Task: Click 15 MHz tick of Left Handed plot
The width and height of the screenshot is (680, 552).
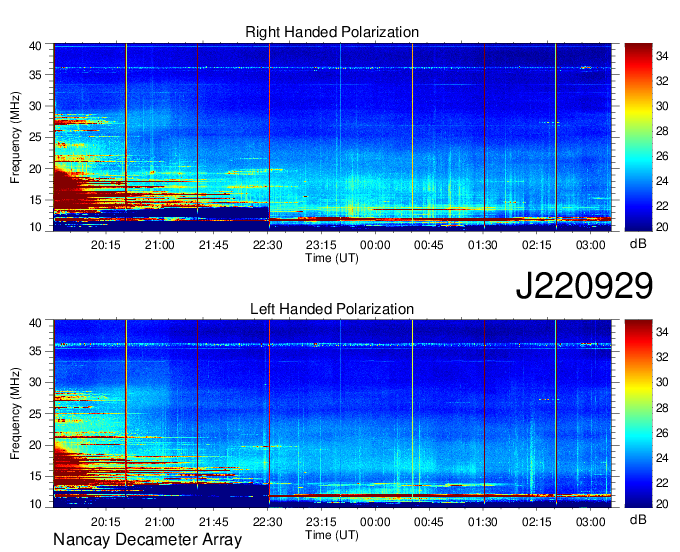Action: (x=35, y=477)
